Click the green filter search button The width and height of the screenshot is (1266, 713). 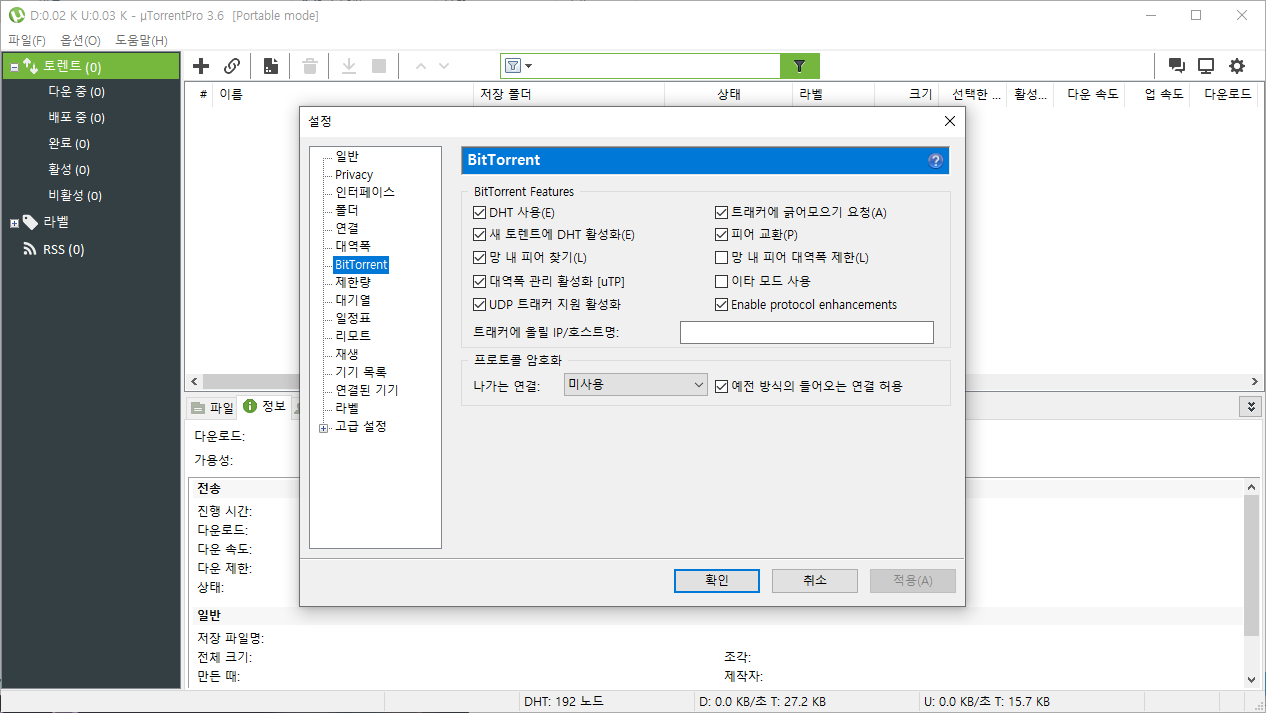coord(800,66)
